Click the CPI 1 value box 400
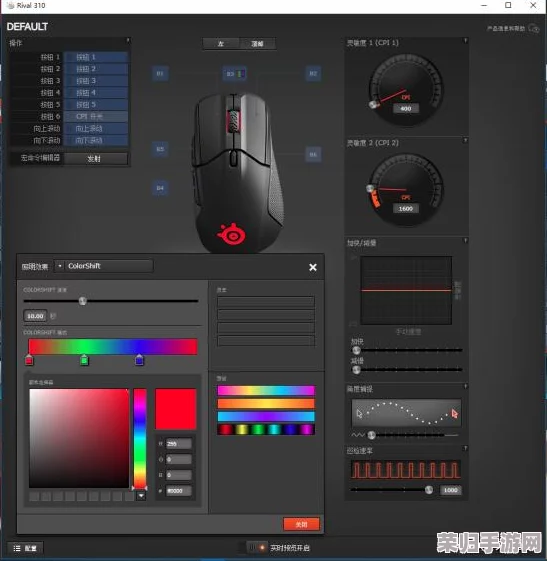Screen dimensions: 547x561 point(406,108)
